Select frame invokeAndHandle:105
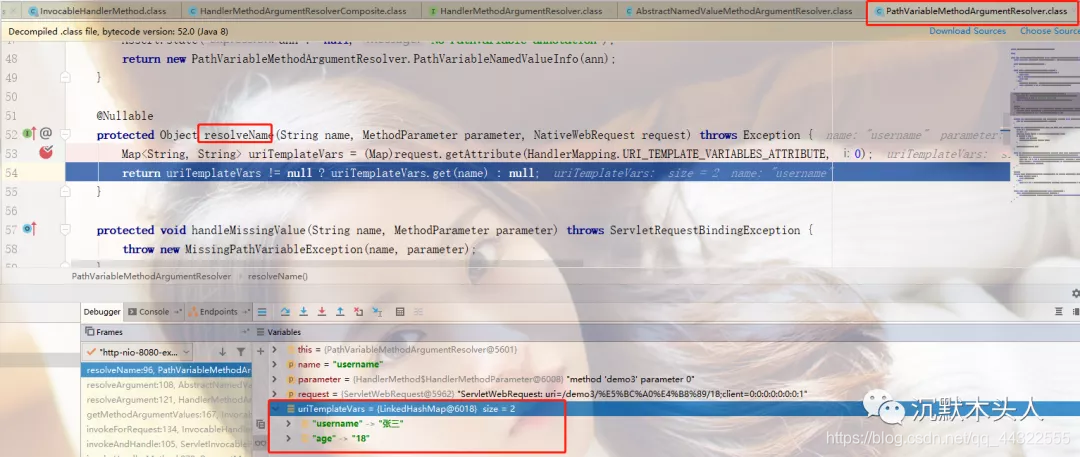Screen dimensions: 1080x457 166,444
